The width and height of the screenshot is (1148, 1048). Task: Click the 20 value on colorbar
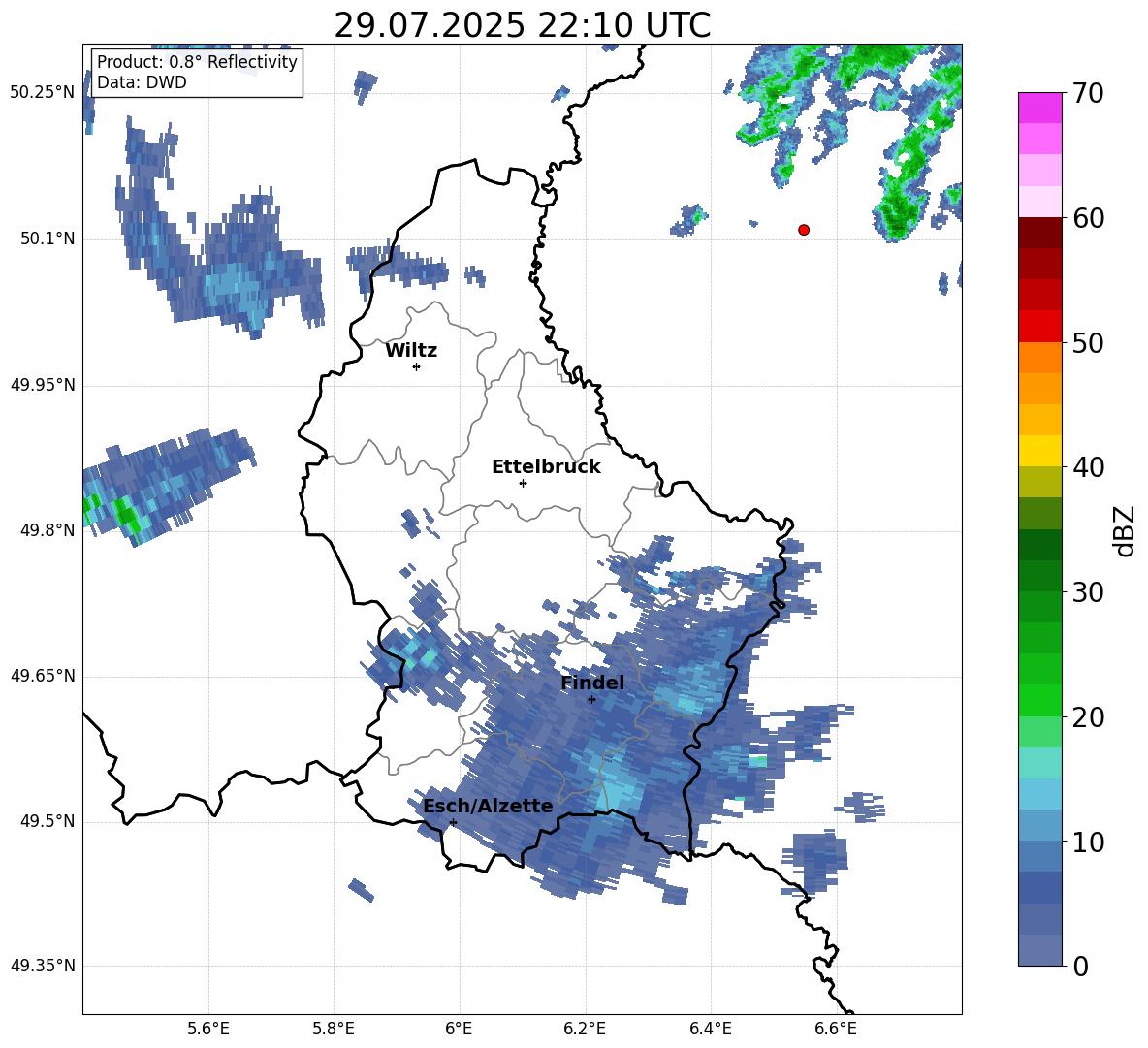click(x=1088, y=717)
